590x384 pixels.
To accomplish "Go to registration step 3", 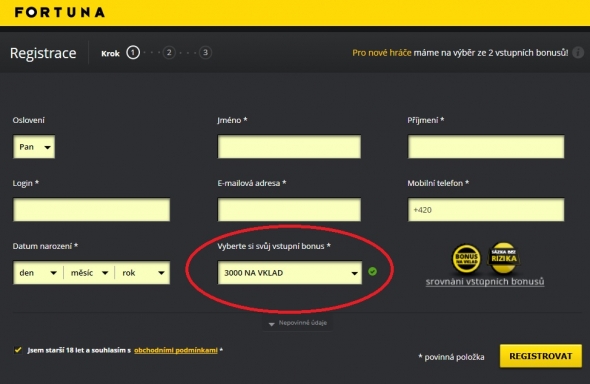I will (x=205, y=53).
